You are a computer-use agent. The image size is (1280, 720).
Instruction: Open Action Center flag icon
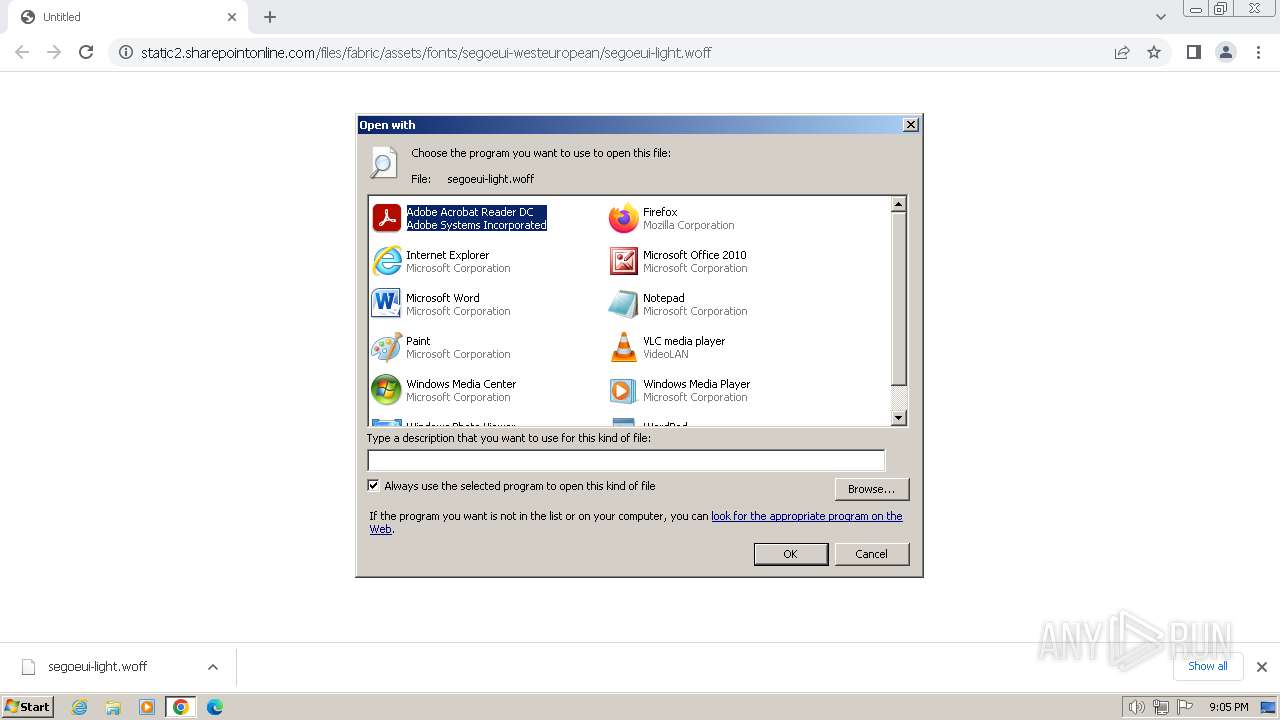(x=1185, y=707)
